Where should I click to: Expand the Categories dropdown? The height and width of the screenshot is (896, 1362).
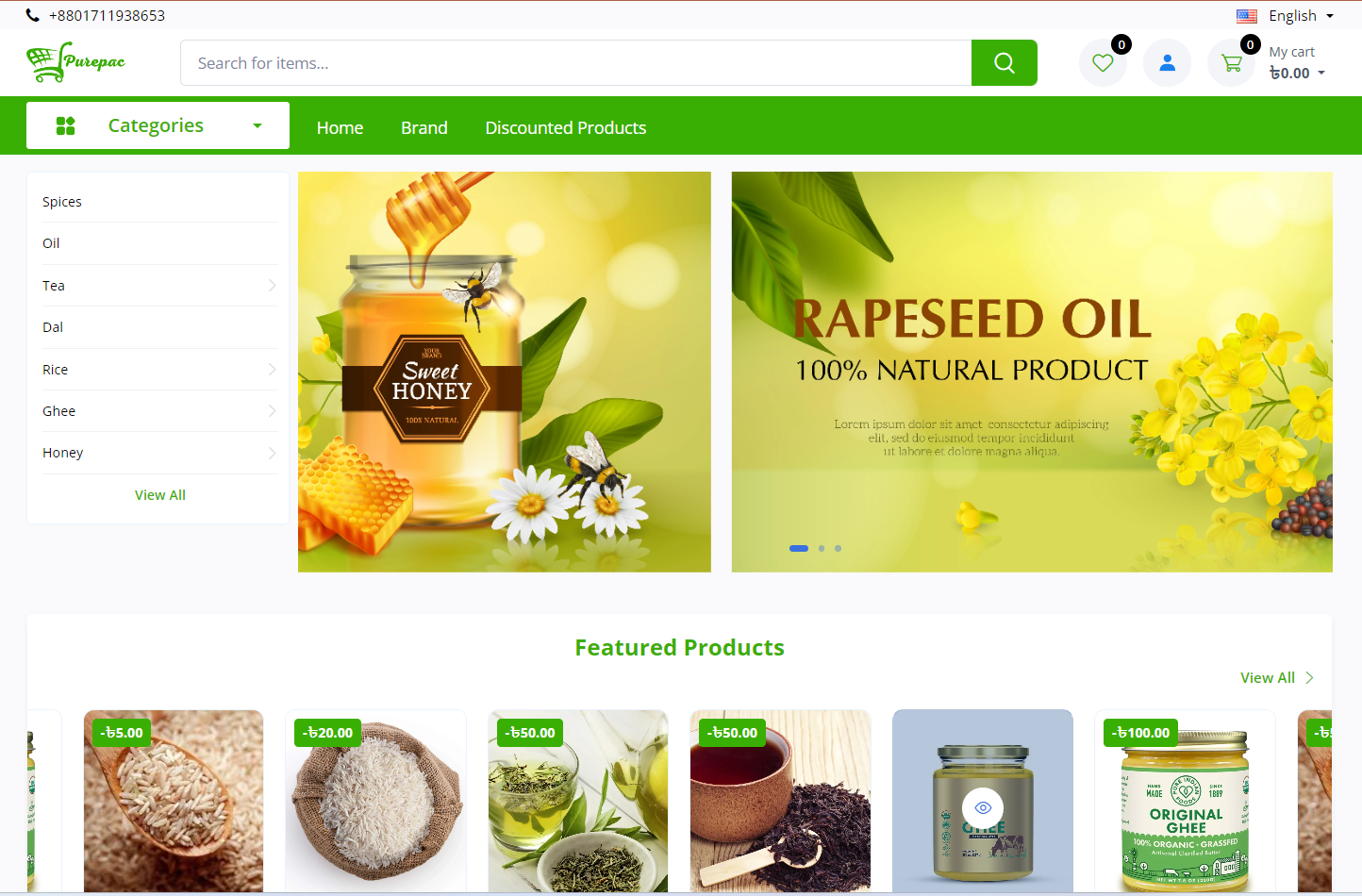click(x=158, y=125)
